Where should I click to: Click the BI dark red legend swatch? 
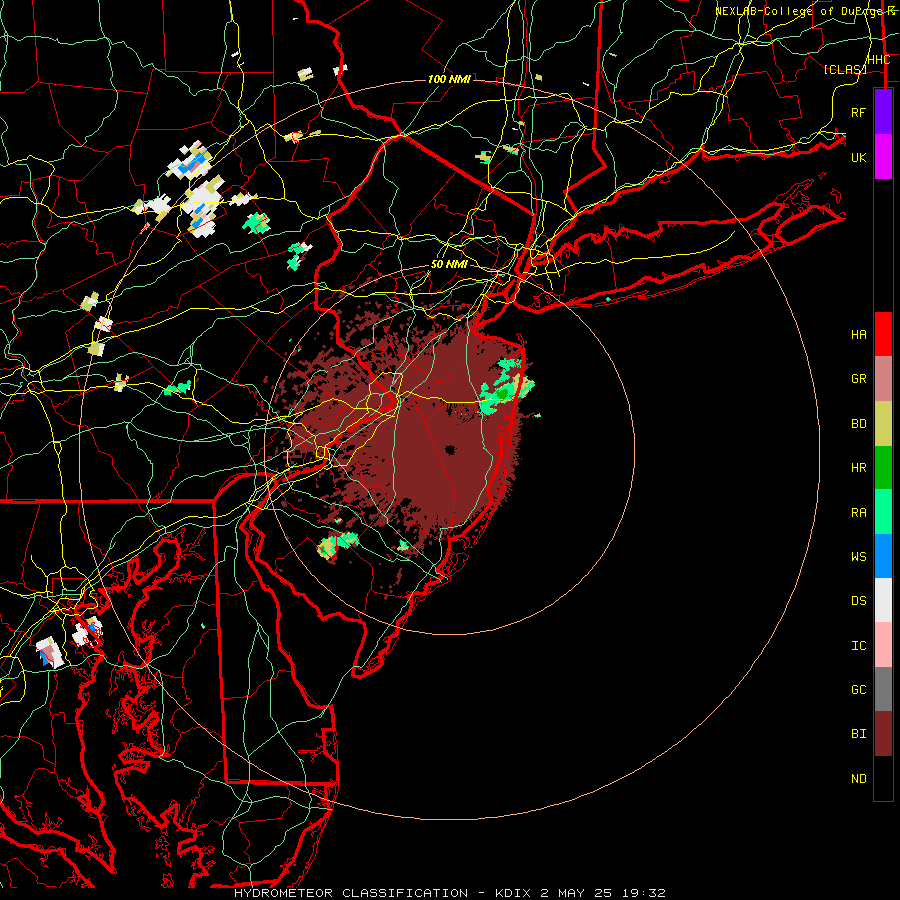(883, 734)
